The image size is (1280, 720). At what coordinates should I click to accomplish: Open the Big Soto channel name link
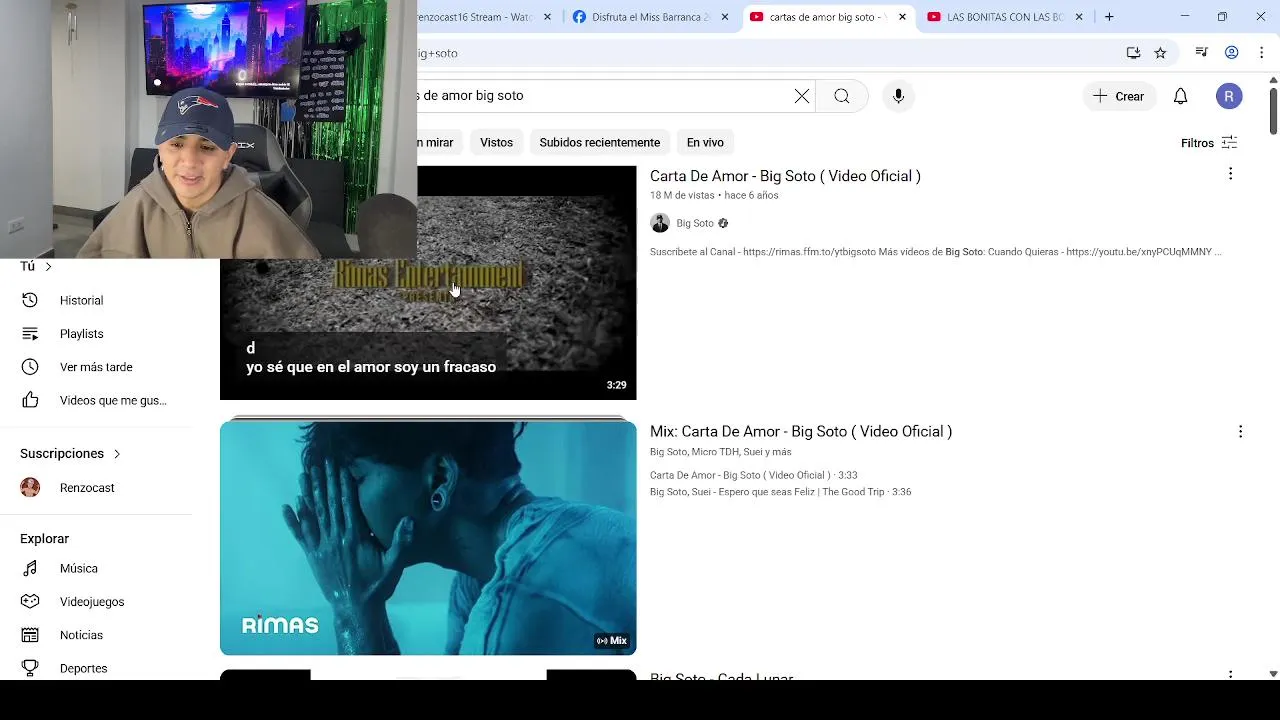pyautogui.click(x=695, y=223)
